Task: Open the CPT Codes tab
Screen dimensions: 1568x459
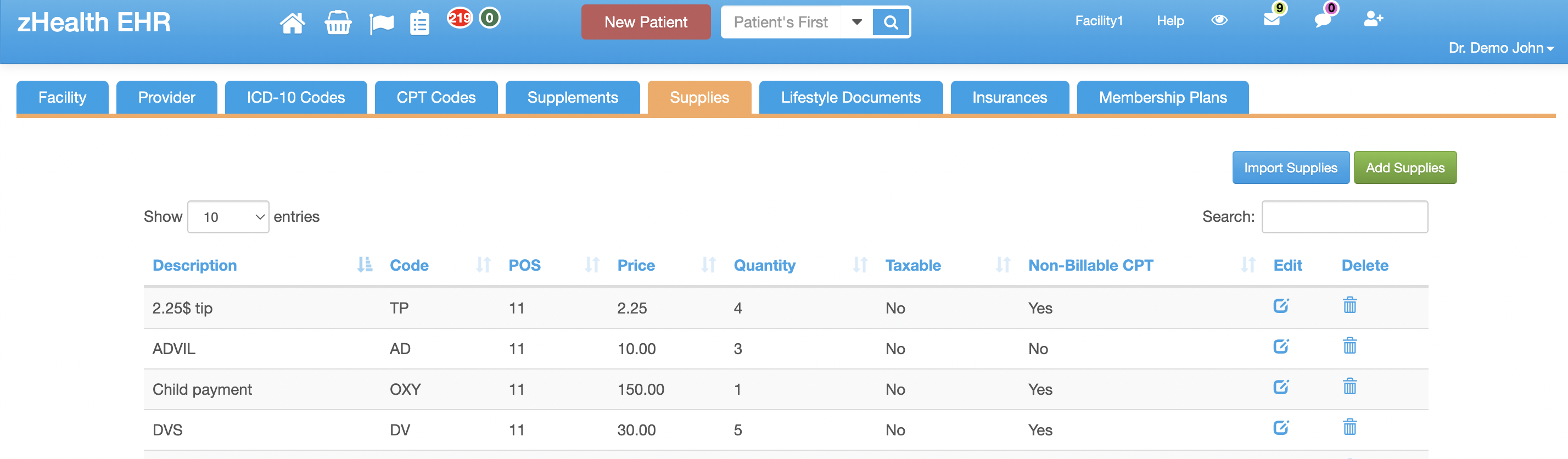Action: tap(436, 97)
